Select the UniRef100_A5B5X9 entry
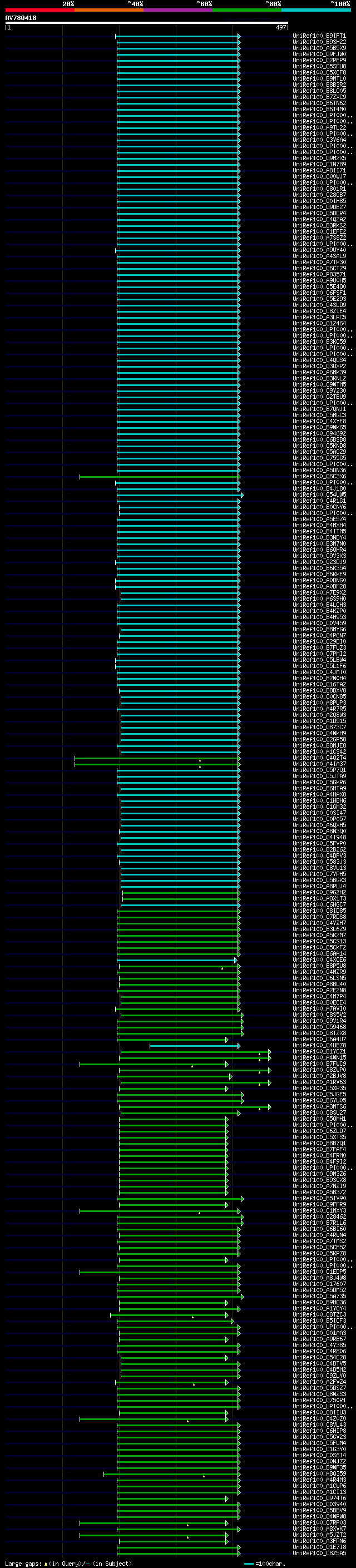 point(319,48)
